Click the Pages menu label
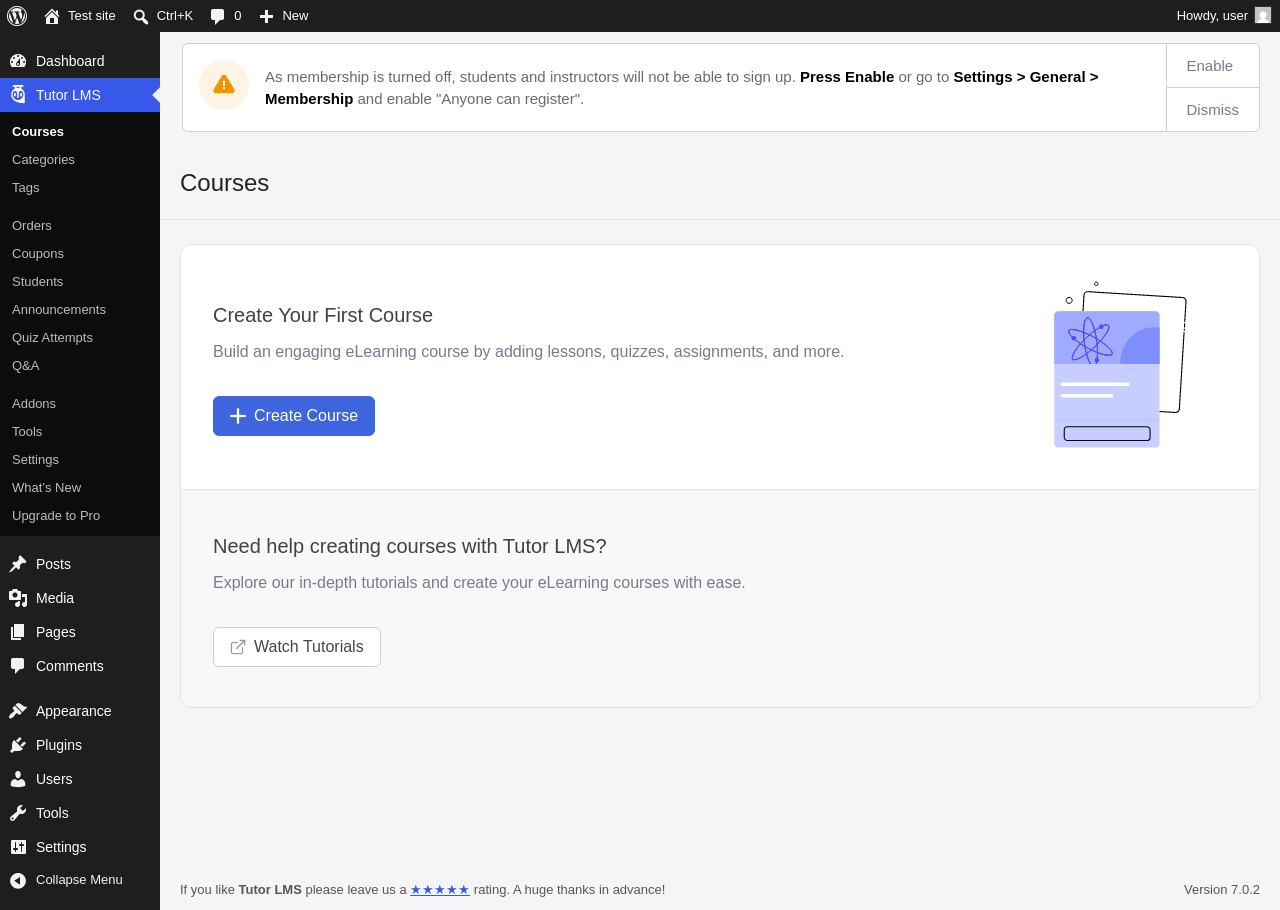Image resolution: width=1280 pixels, height=910 pixels. click(56, 632)
